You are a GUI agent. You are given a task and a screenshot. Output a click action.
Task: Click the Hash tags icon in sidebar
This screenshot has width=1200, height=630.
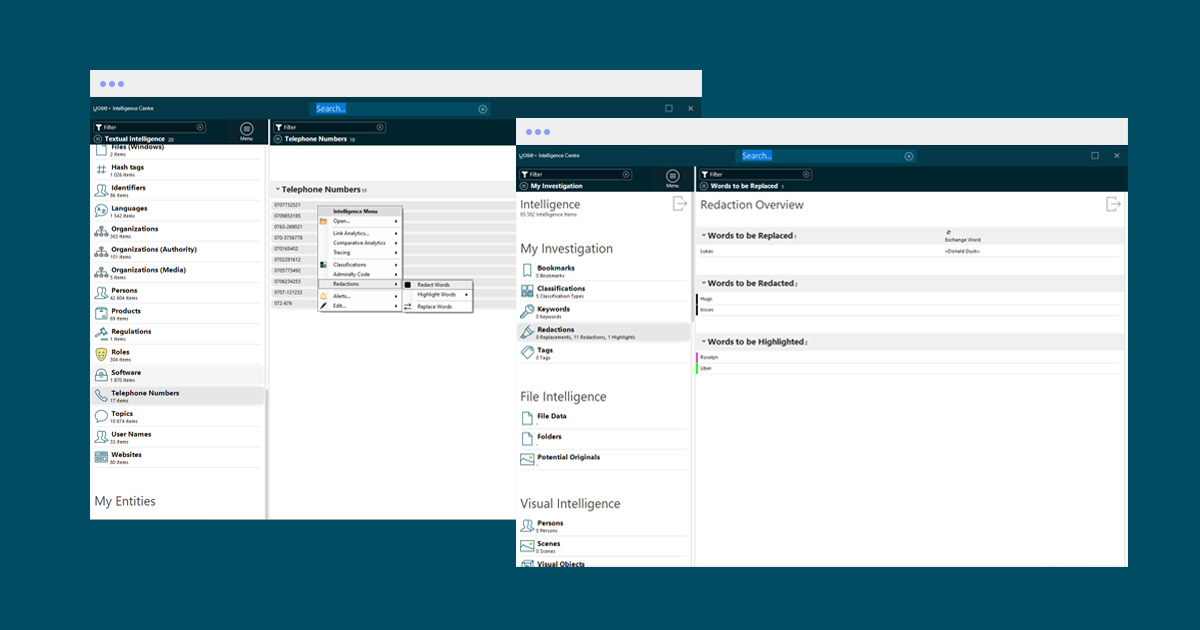(x=101, y=170)
